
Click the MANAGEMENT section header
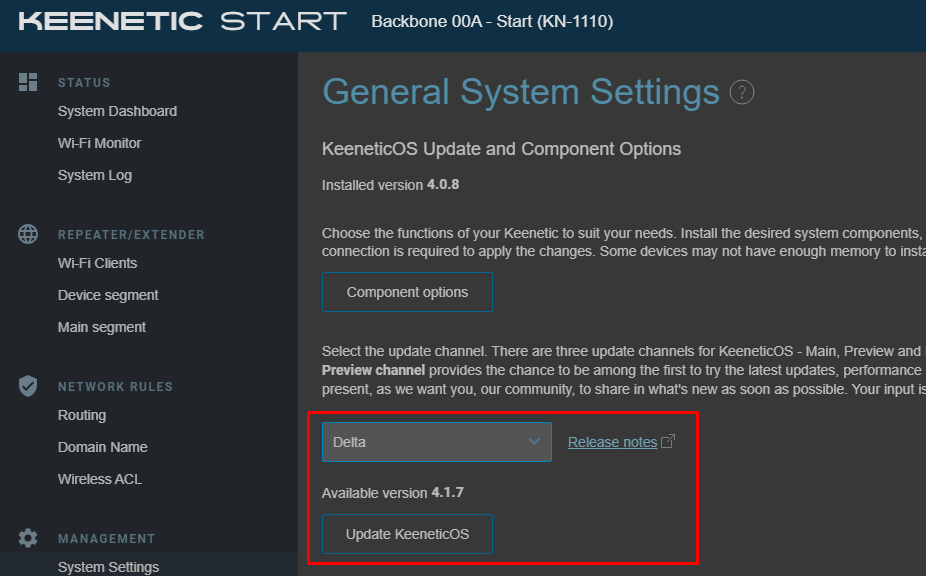coord(106,539)
